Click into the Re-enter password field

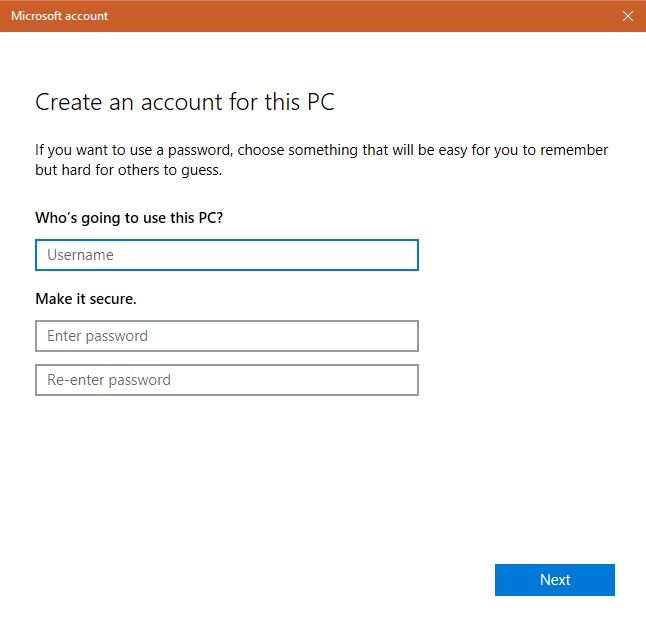click(x=226, y=380)
